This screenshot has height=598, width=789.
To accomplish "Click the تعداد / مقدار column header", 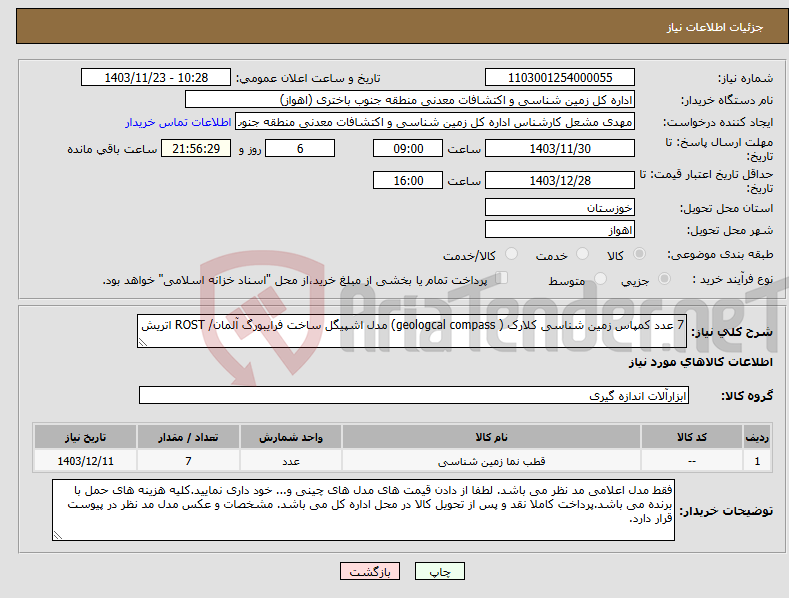I will (188, 437).
